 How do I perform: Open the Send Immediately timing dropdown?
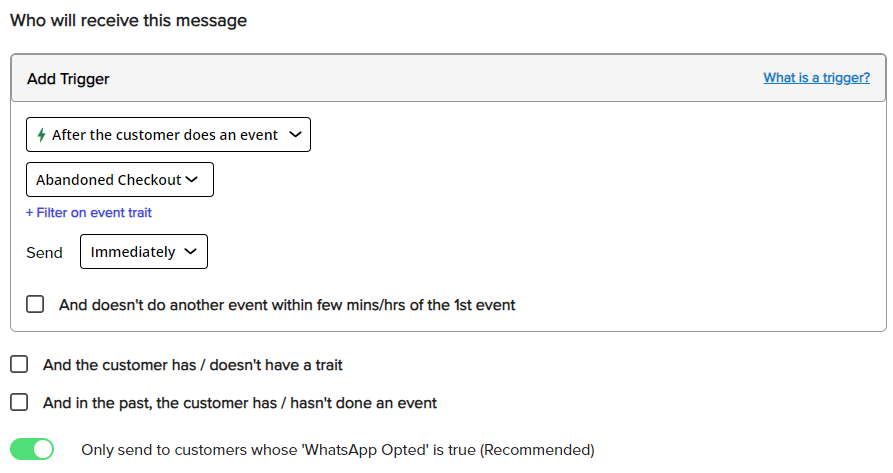[144, 251]
